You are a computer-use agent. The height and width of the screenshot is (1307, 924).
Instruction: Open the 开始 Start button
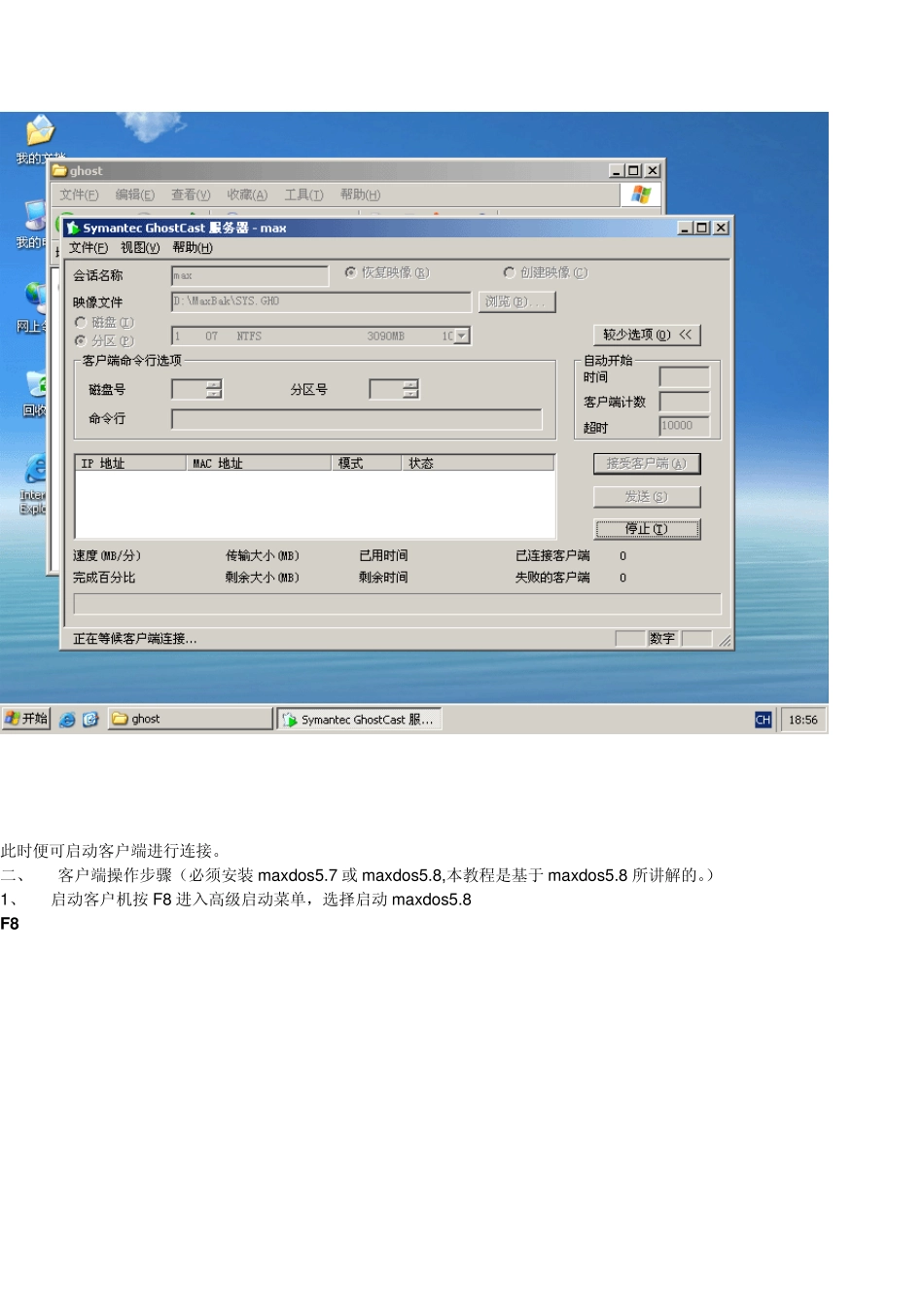point(26,719)
